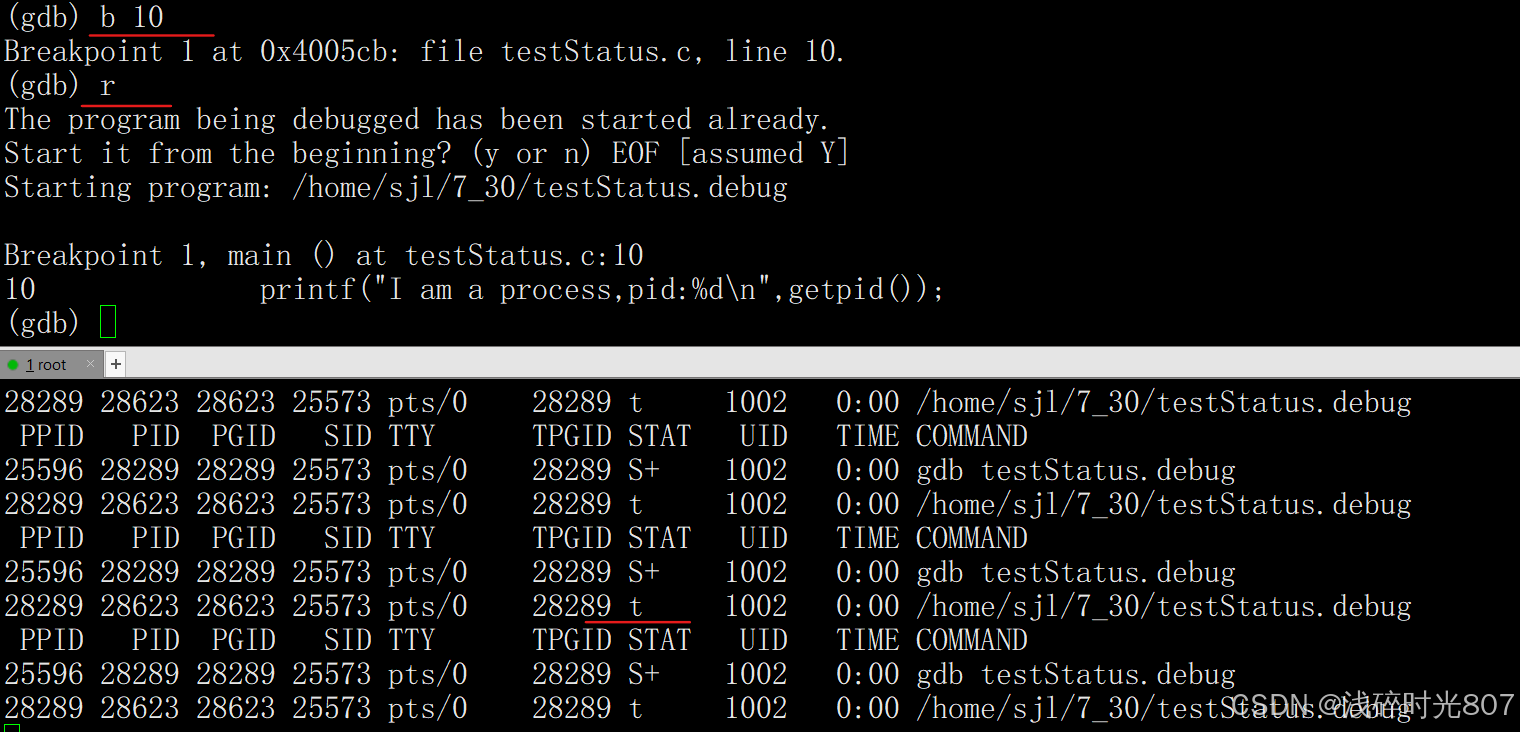1520x732 pixels.
Task: Click 'EOF [assumed Y]' text in the gdb output
Action: point(730,154)
